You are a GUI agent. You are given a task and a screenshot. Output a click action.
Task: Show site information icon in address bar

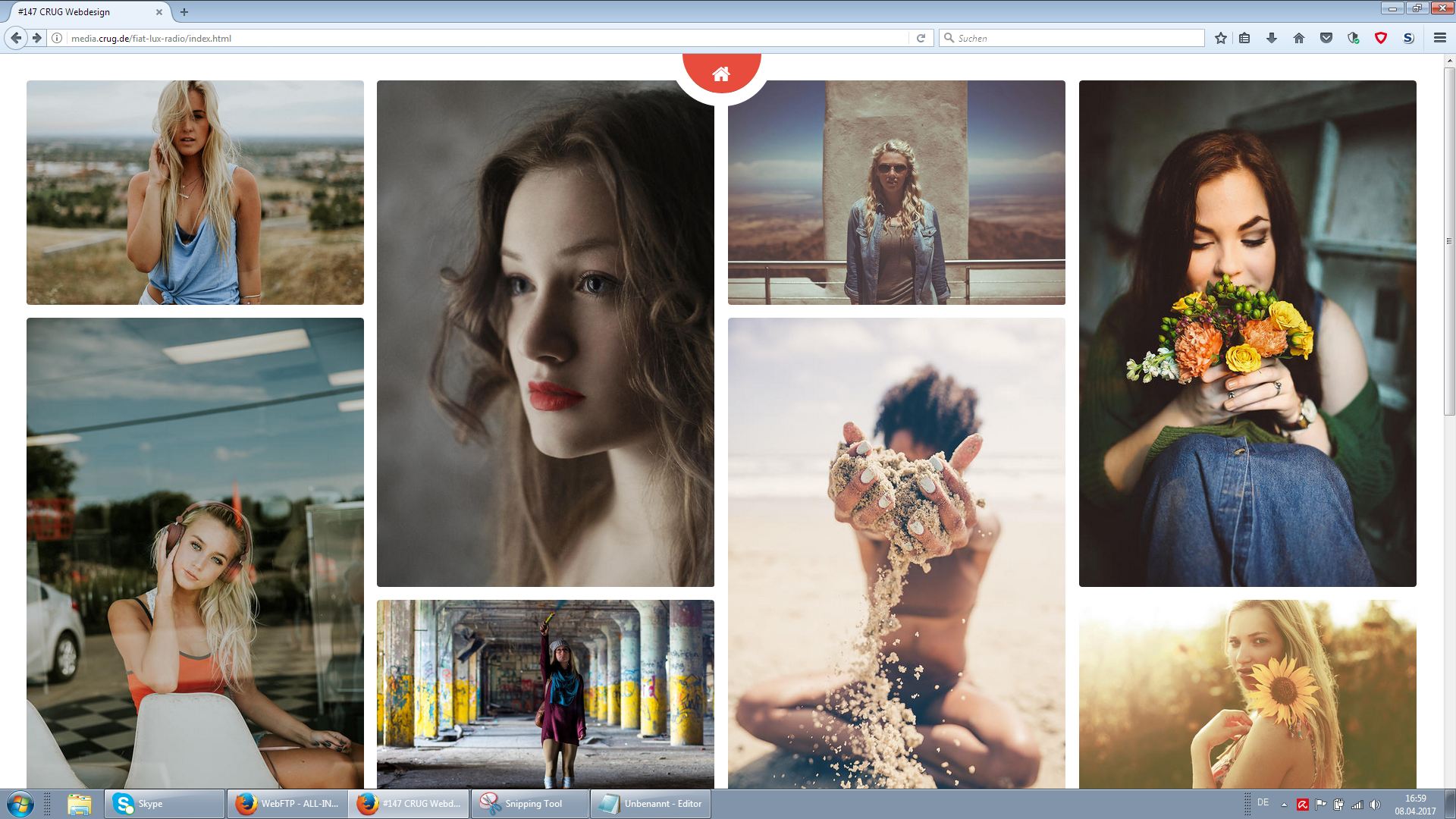[x=57, y=38]
